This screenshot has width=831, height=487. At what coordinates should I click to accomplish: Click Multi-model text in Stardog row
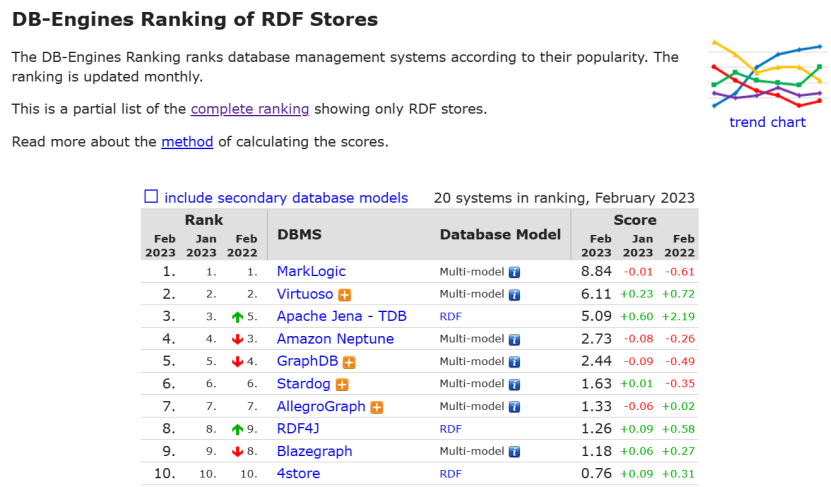pyautogui.click(x=472, y=384)
